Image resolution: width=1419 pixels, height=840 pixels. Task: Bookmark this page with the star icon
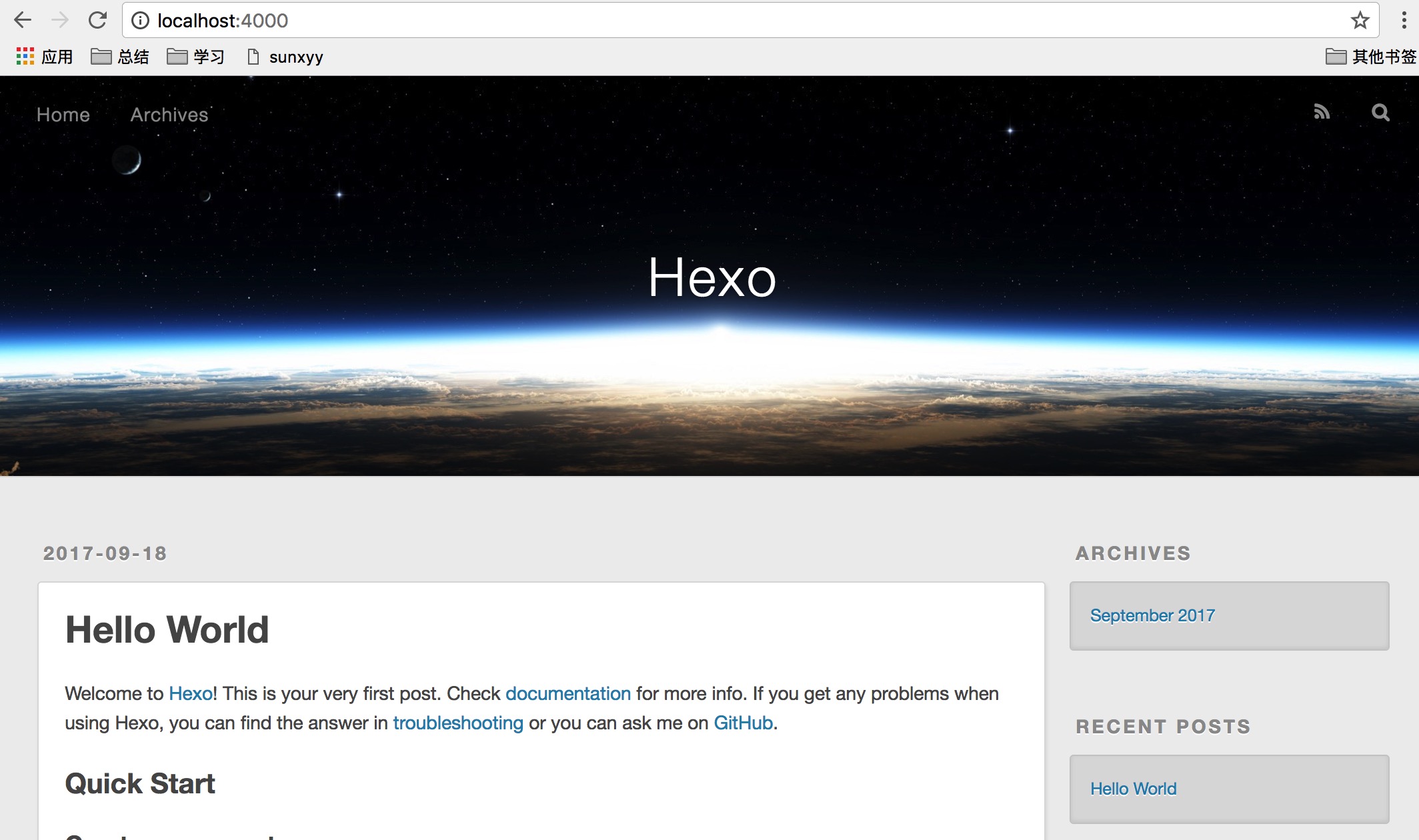click(1360, 21)
